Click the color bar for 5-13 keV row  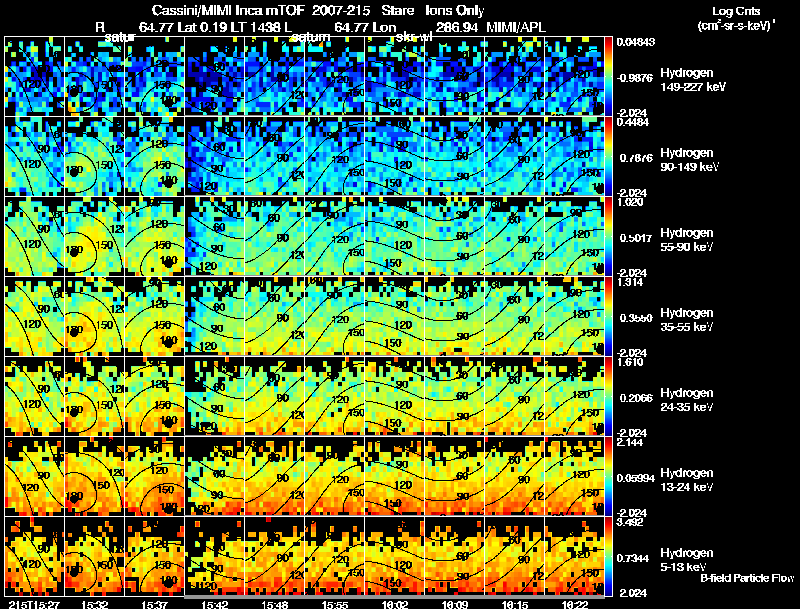[608, 556]
